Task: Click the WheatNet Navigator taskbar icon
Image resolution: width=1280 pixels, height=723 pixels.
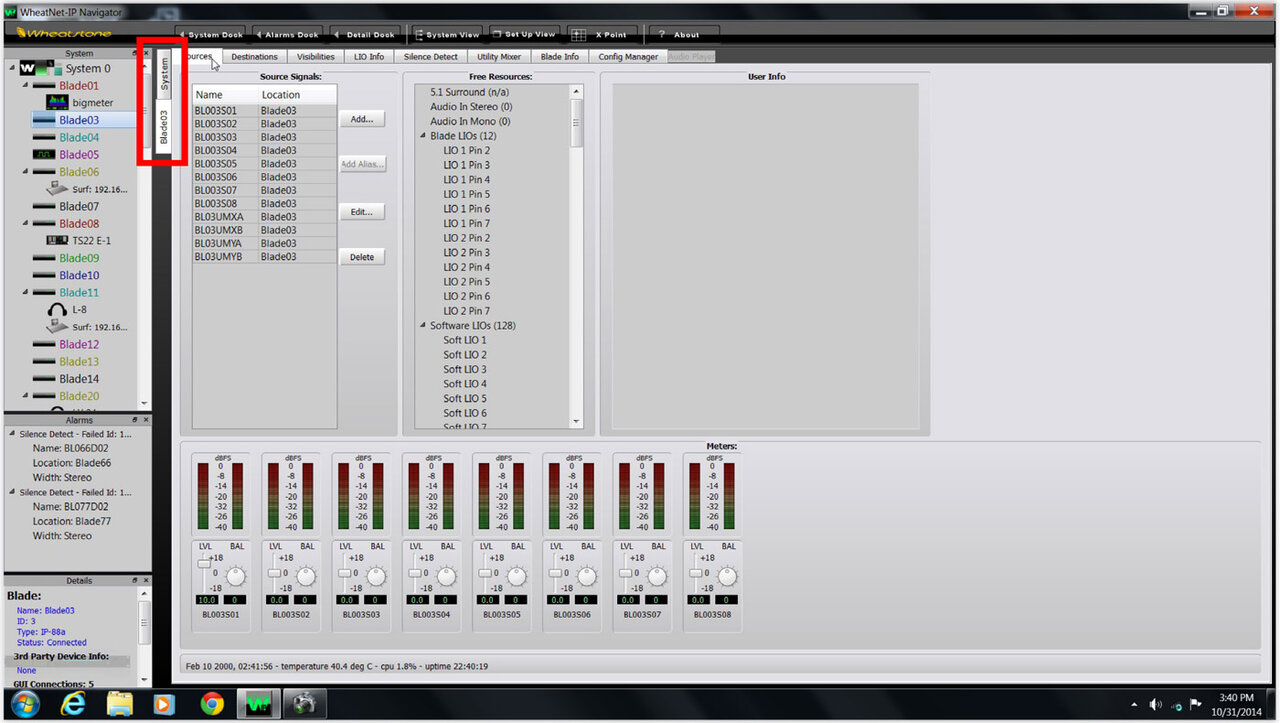Action: [x=258, y=704]
